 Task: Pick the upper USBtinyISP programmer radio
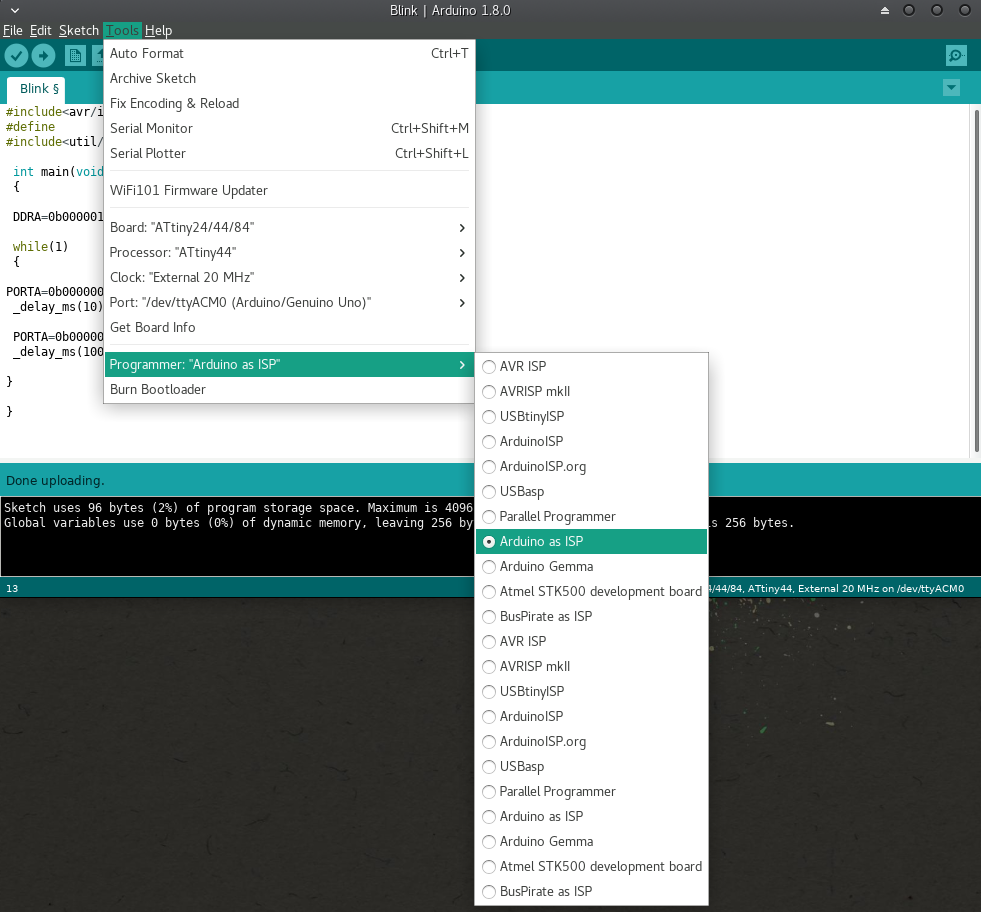(x=591, y=416)
